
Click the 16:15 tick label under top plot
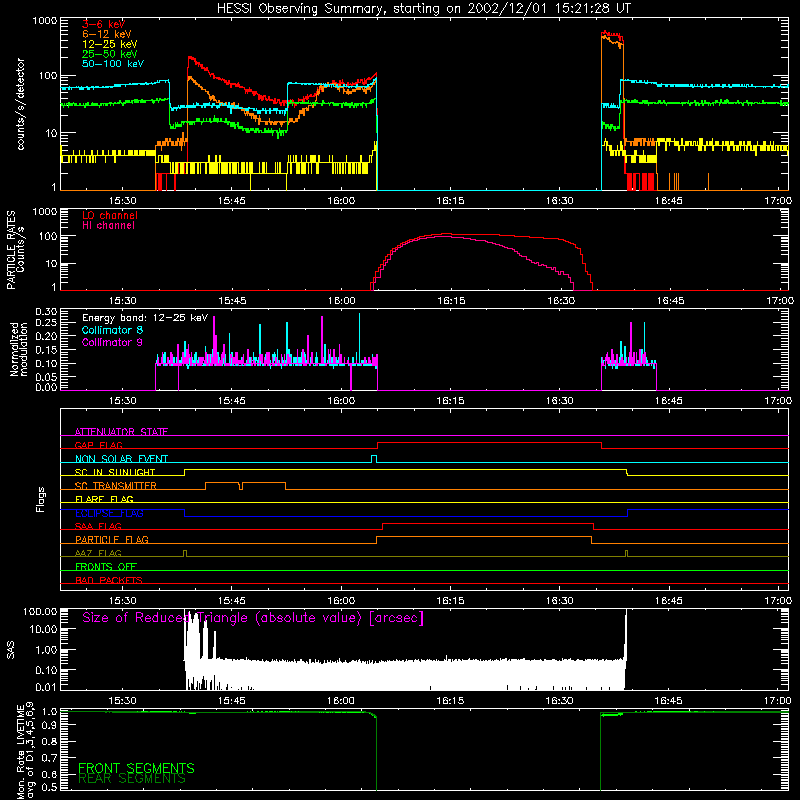(450, 201)
